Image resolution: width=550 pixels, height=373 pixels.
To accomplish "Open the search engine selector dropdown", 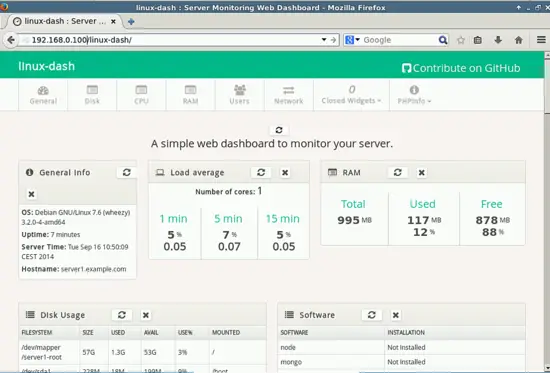I will (353, 40).
